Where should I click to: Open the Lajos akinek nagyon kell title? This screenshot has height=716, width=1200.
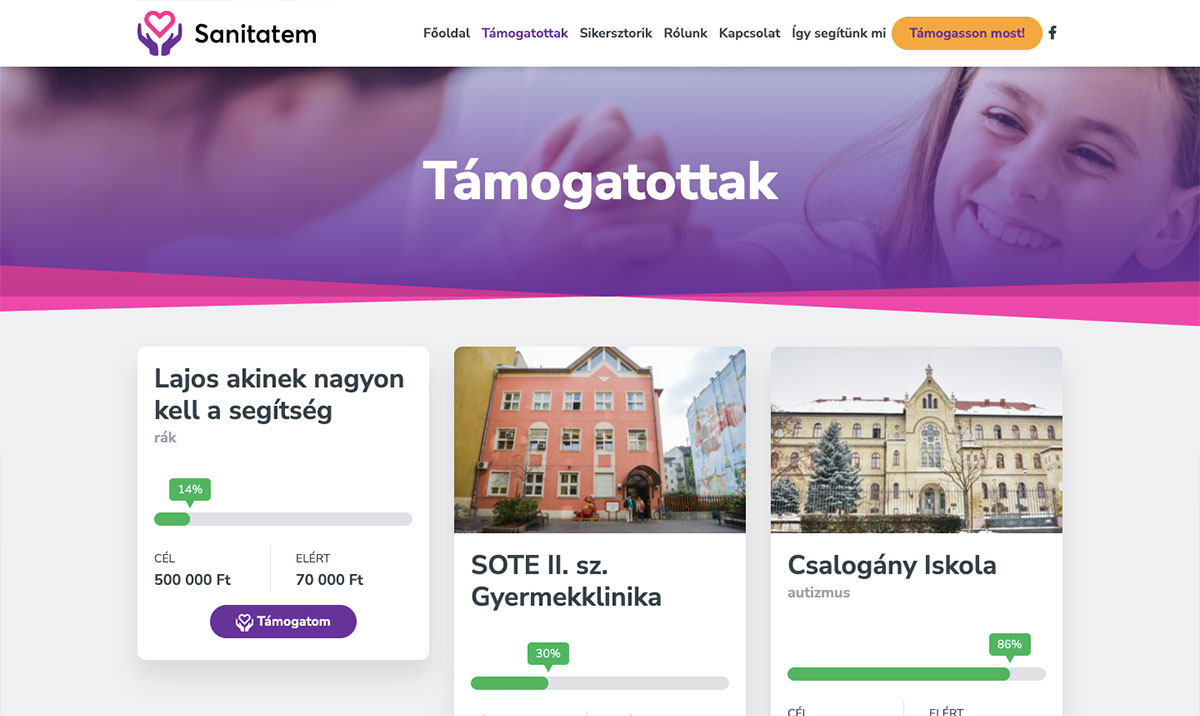pyautogui.click(x=279, y=394)
